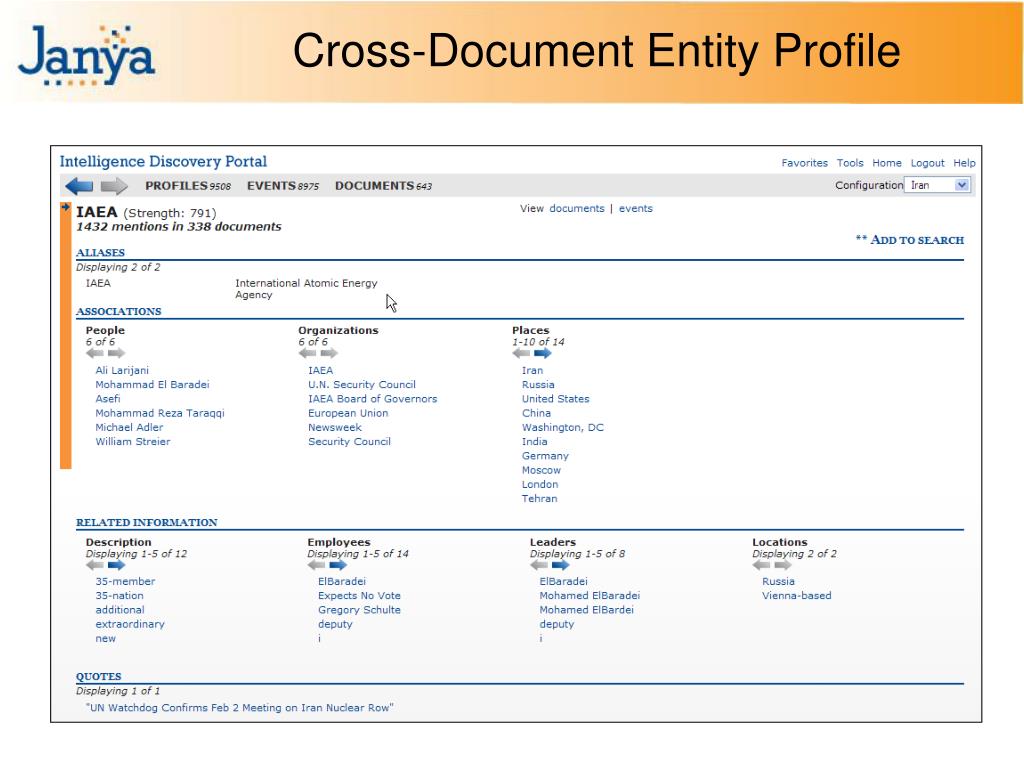Open Help in the top menu

pyautogui.click(x=964, y=163)
